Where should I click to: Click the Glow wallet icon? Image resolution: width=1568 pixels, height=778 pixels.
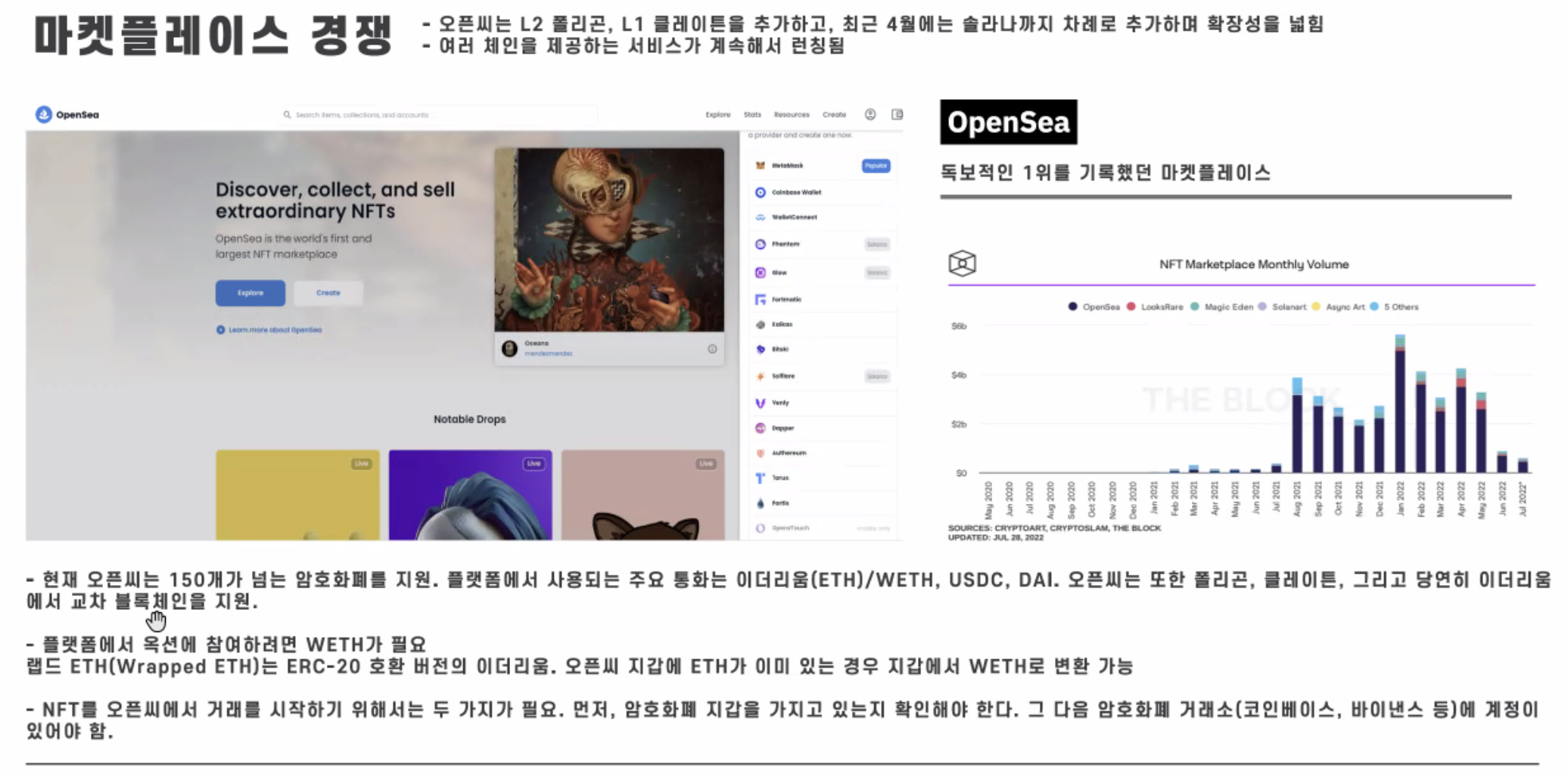pos(761,272)
